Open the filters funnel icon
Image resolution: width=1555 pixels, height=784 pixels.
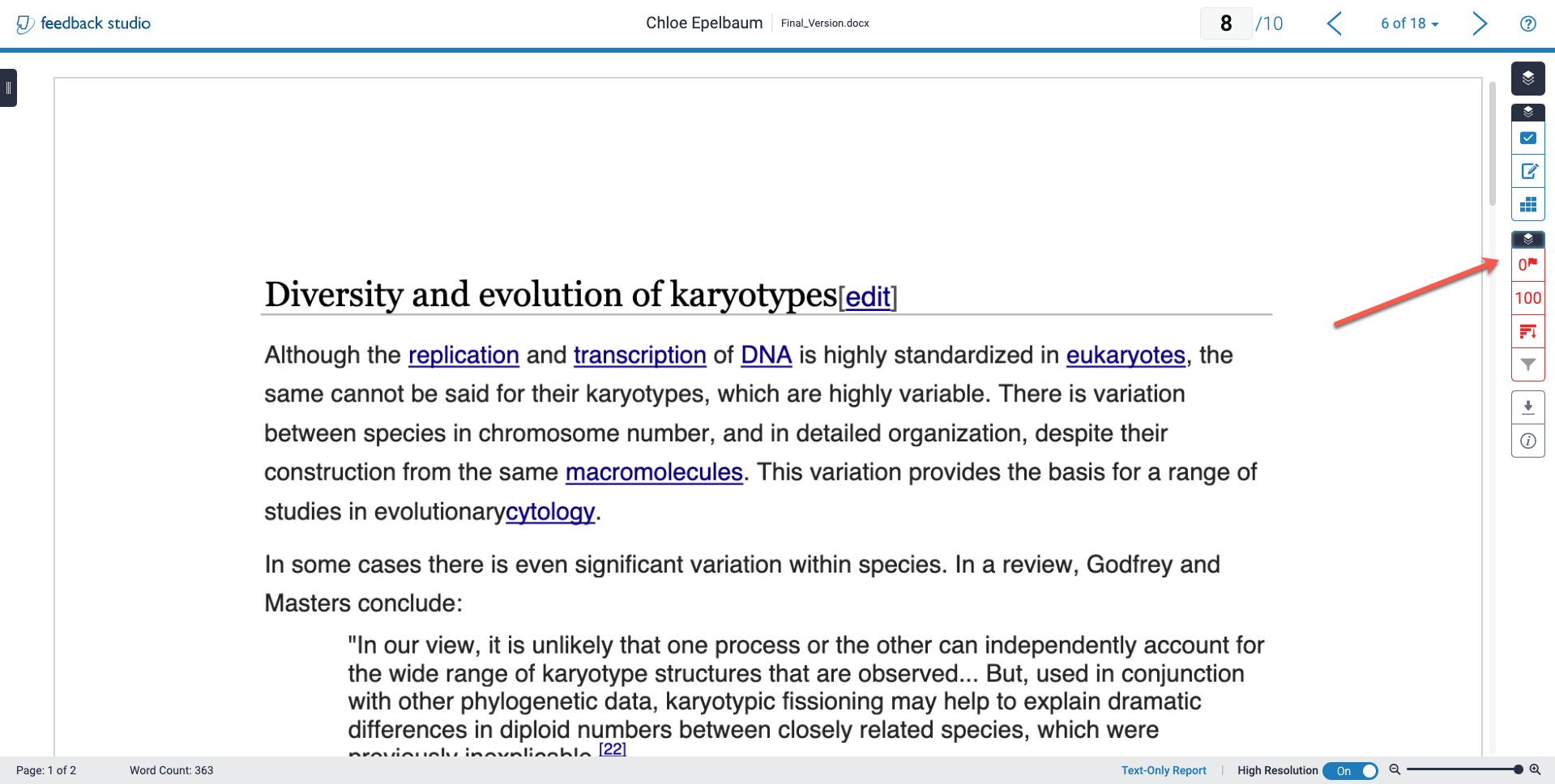[x=1527, y=364]
